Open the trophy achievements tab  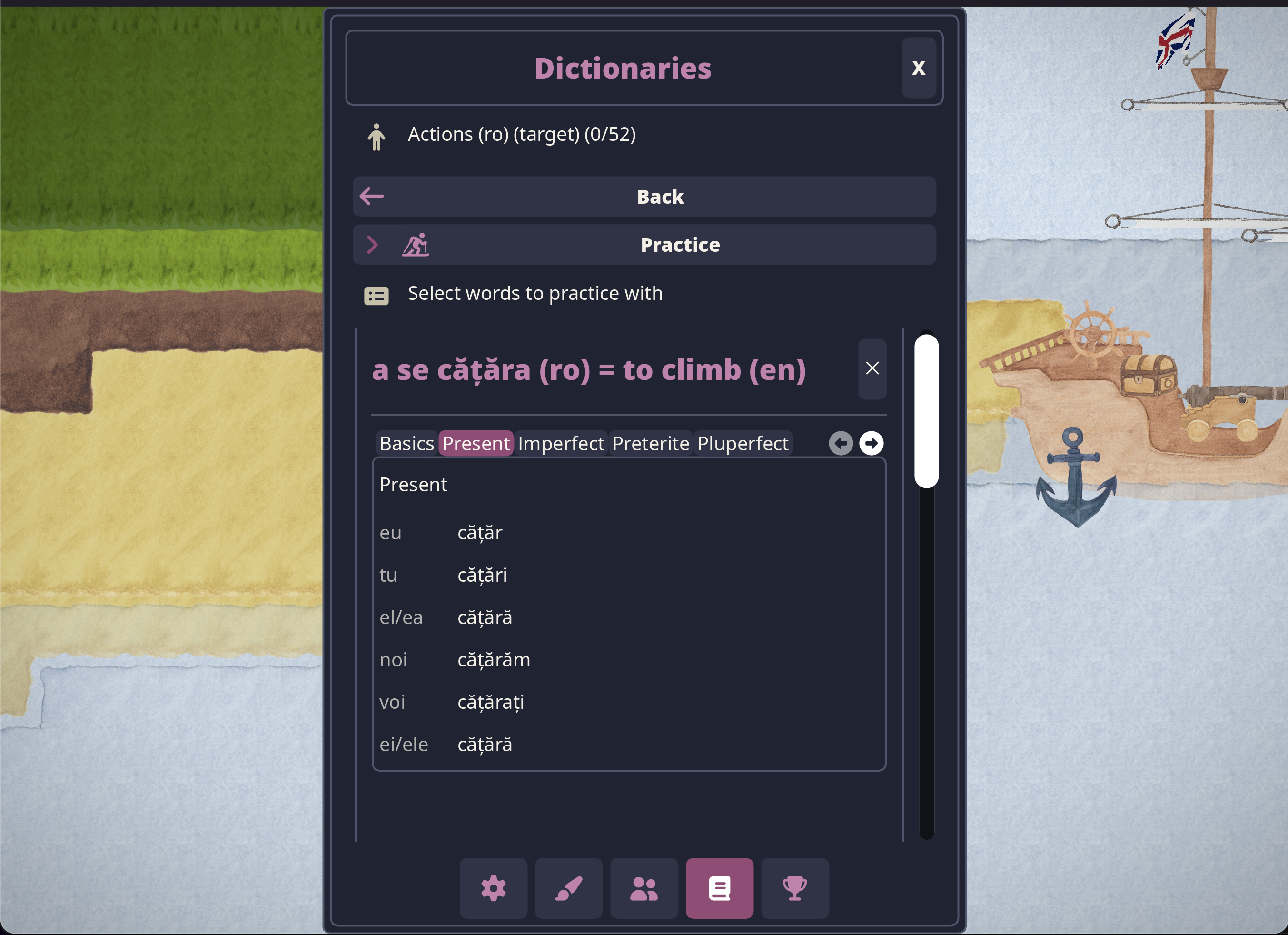[x=794, y=888]
